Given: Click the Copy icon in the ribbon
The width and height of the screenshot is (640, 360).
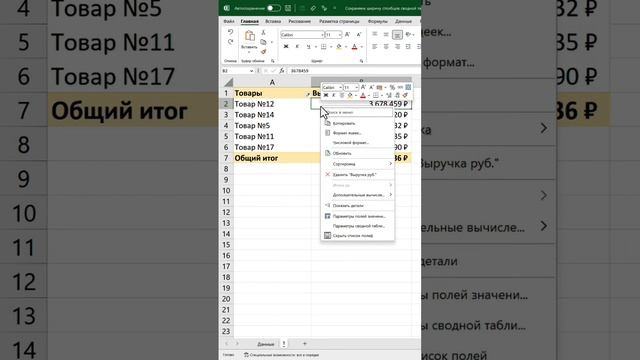Looking at the screenshot, I should (264, 42).
